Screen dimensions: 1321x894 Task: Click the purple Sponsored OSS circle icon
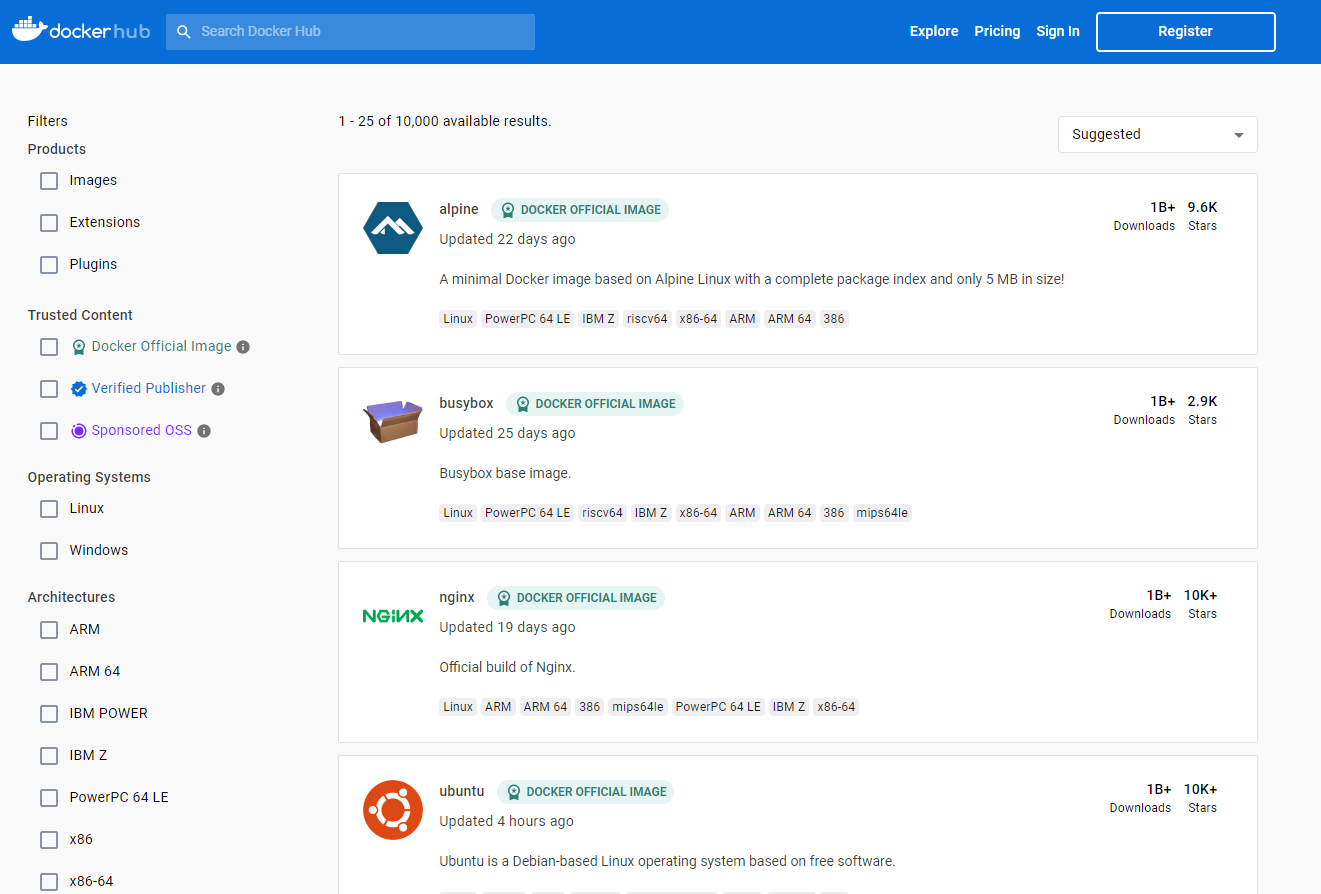79,431
